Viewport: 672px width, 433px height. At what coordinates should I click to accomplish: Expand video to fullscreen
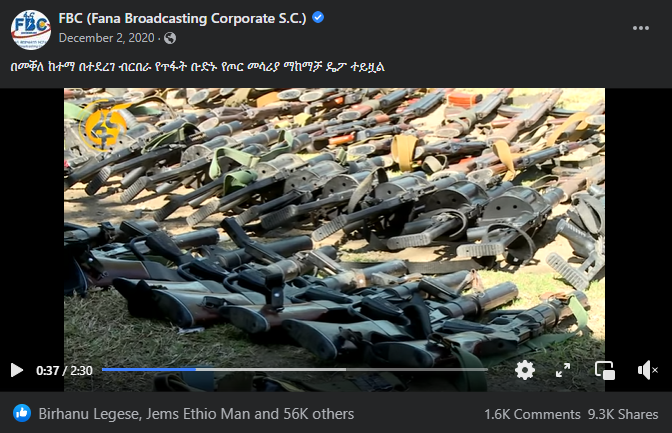click(x=563, y=370)
